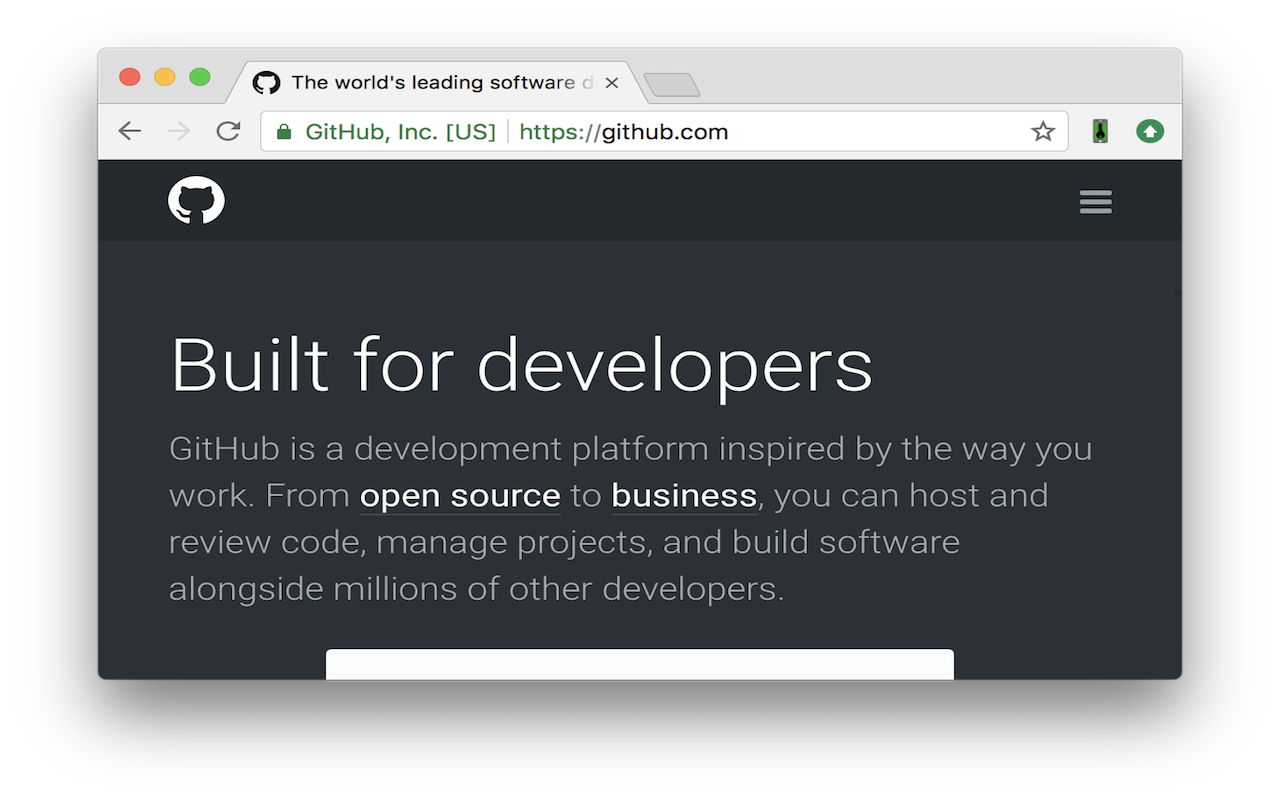Close the window with the red button
Viewport: 1280px width, 800px height.
(129, 77)
